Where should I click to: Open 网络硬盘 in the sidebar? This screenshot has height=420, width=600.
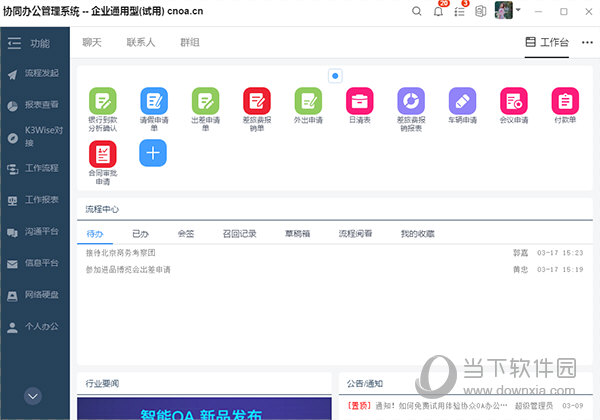[x=34, y=295]
